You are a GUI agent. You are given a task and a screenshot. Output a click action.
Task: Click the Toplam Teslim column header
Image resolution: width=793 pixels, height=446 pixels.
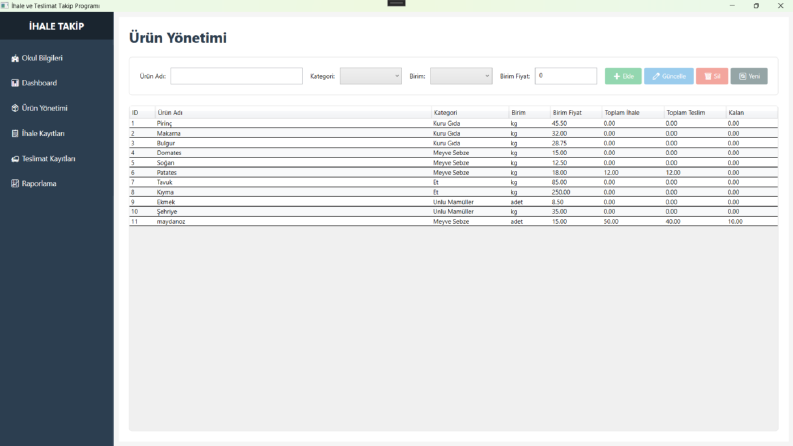coord(695,113)
